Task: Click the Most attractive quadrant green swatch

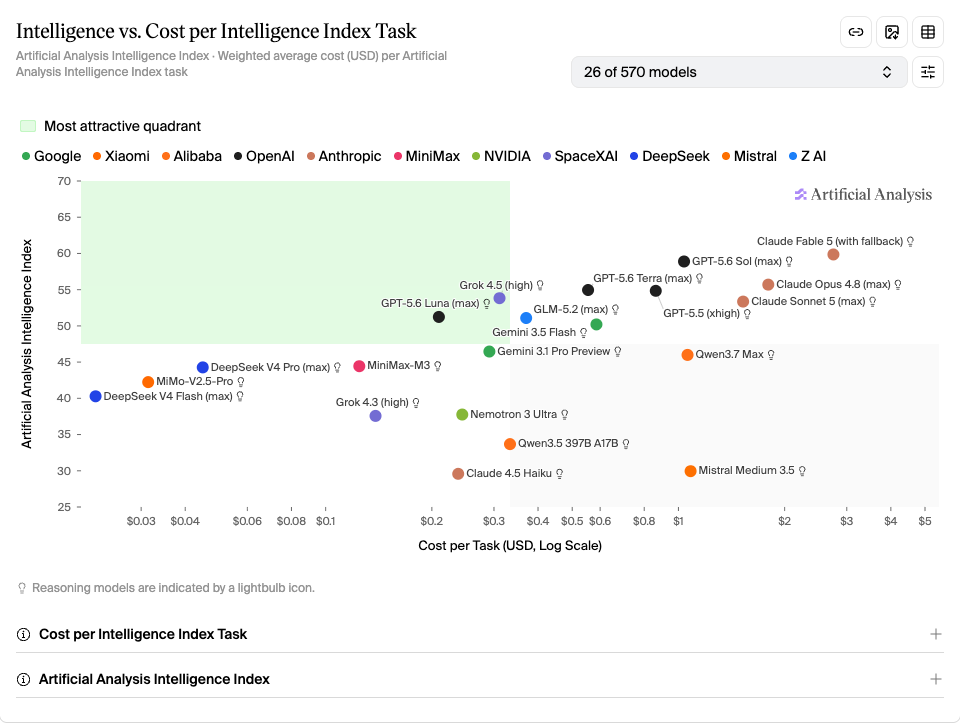Action: coord(28,126)
